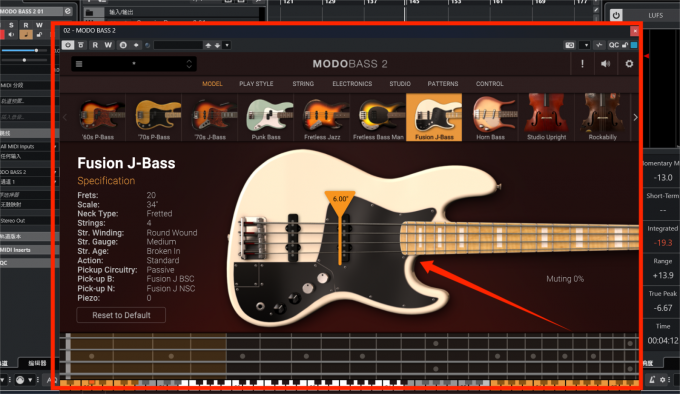
Task: Click the next-models right arrow
Action: (x=635, y=117)
